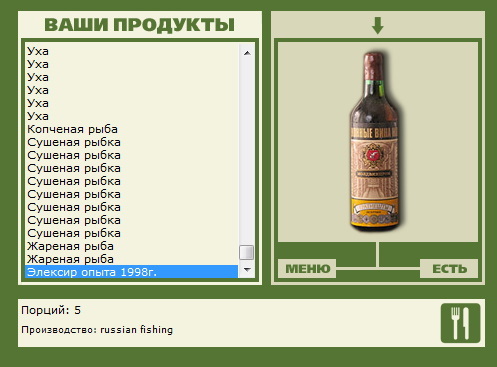Click the product list scrollbar thumb

pos(247,252)
